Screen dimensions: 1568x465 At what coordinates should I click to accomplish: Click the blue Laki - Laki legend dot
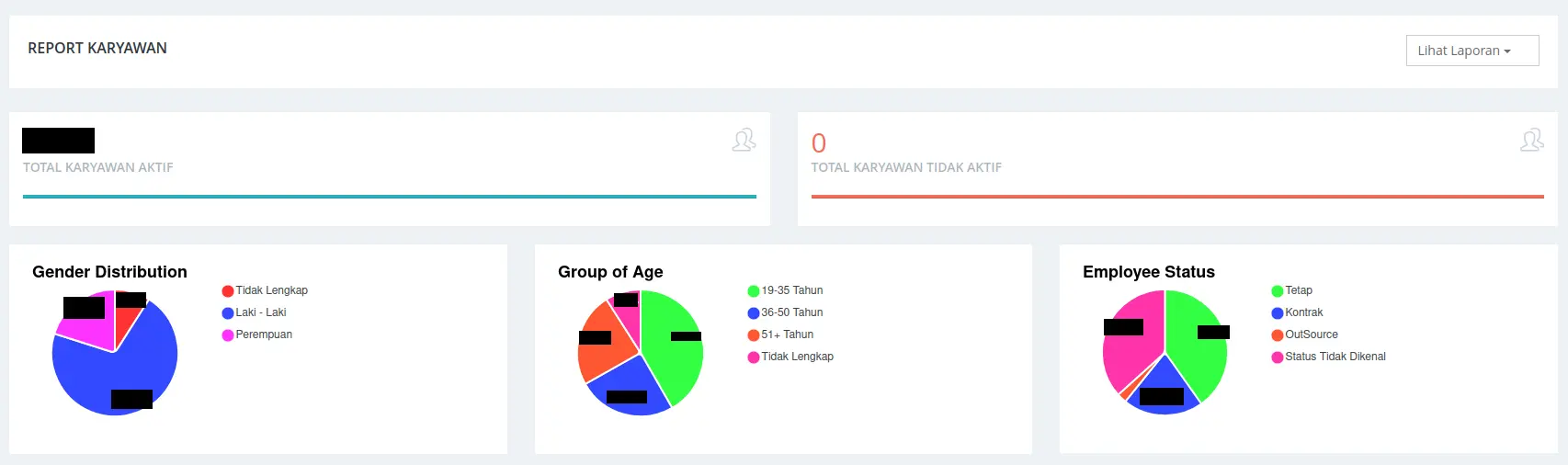(228, 313)
